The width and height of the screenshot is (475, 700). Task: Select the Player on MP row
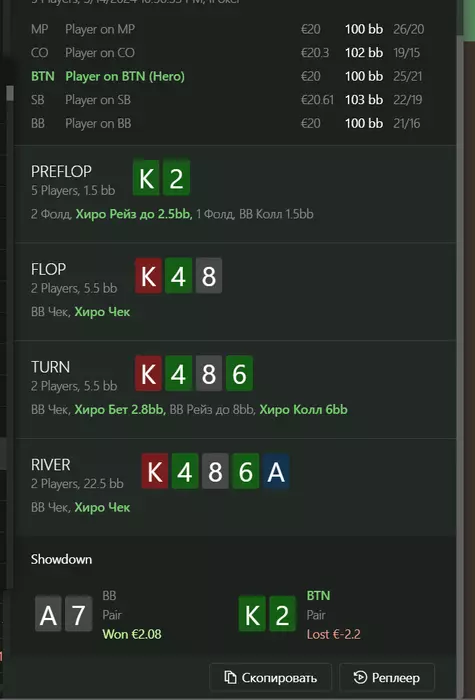pos(228,29)
